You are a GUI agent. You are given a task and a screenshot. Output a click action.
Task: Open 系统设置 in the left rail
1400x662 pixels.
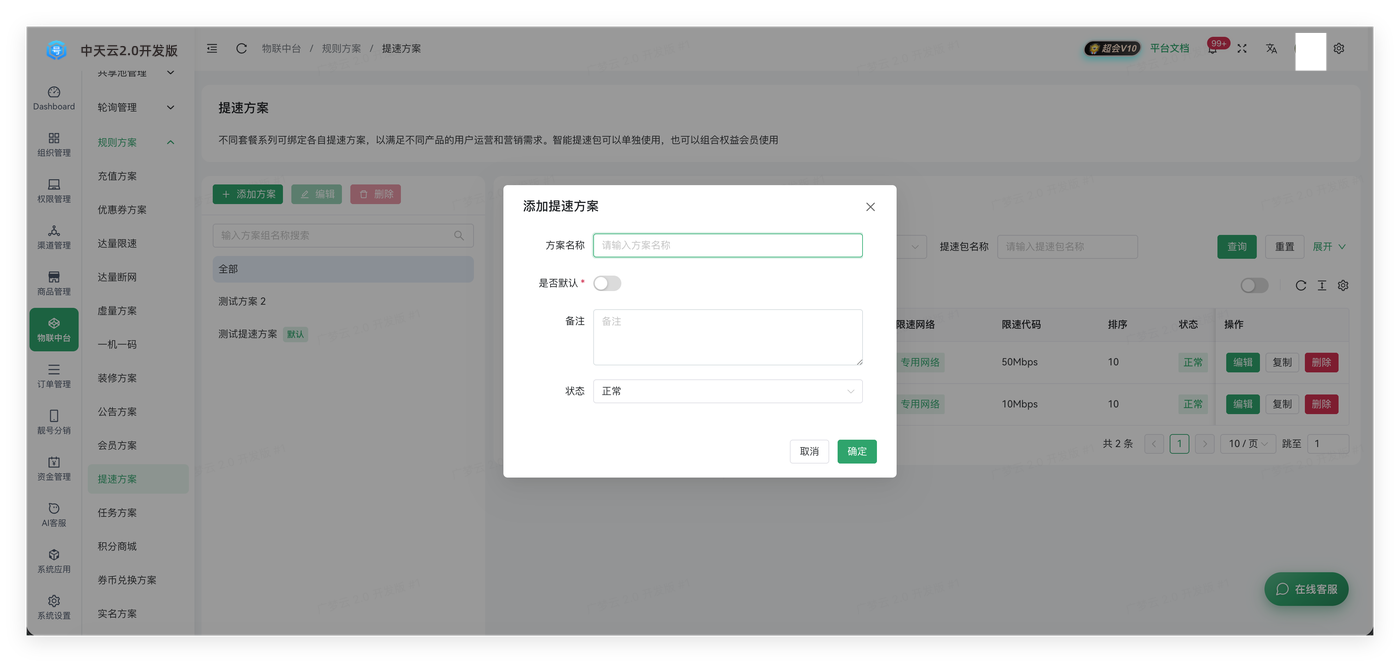tap(54, 607)
